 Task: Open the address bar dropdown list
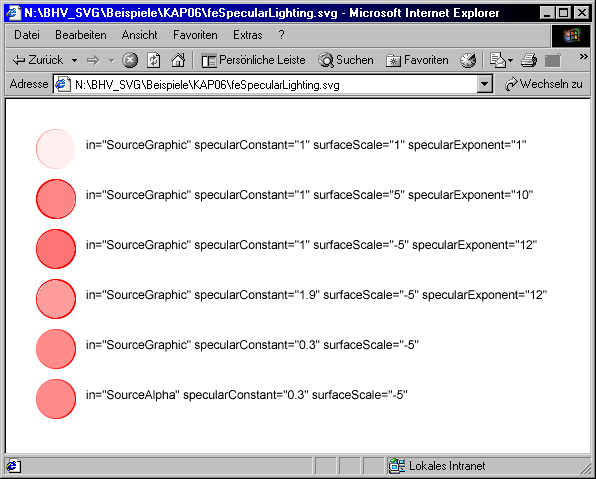(x=485, y=84)
